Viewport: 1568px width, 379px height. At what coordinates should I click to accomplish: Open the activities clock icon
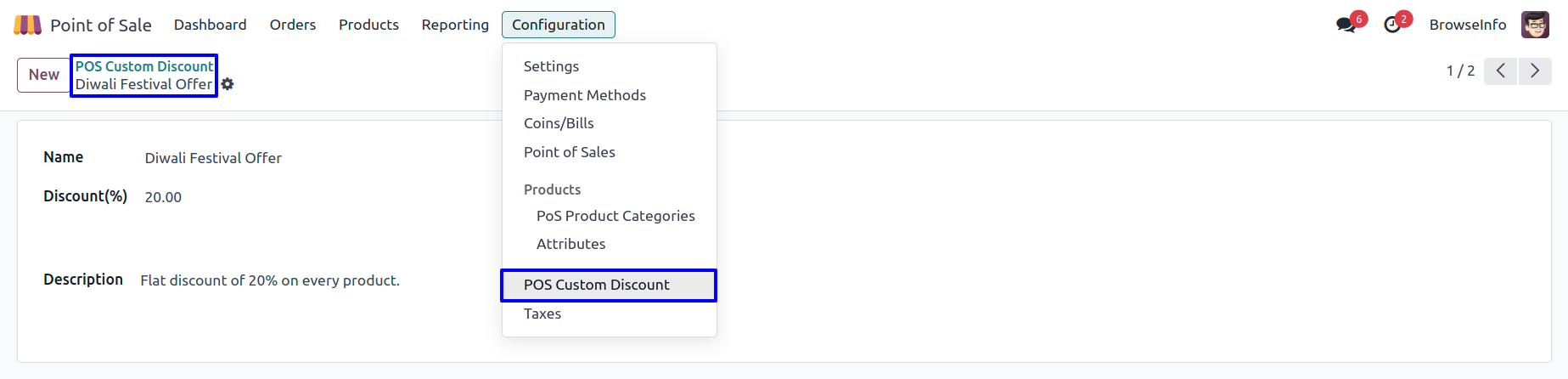point(1392,25)
